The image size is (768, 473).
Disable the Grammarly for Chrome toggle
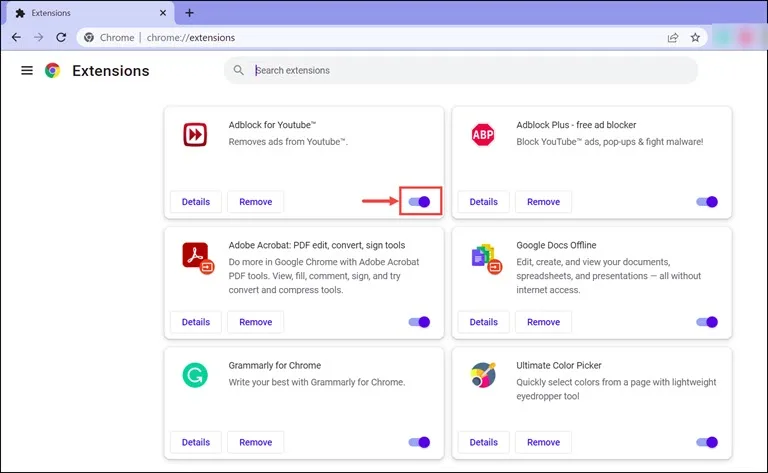pyautogui.click(x=419, y=442)
